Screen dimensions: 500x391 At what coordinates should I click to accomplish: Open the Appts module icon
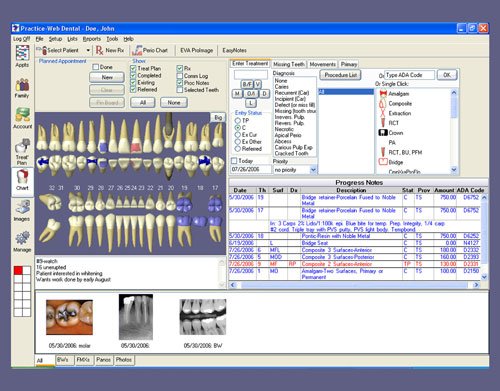pyautogui.click(x=22, y=53)
